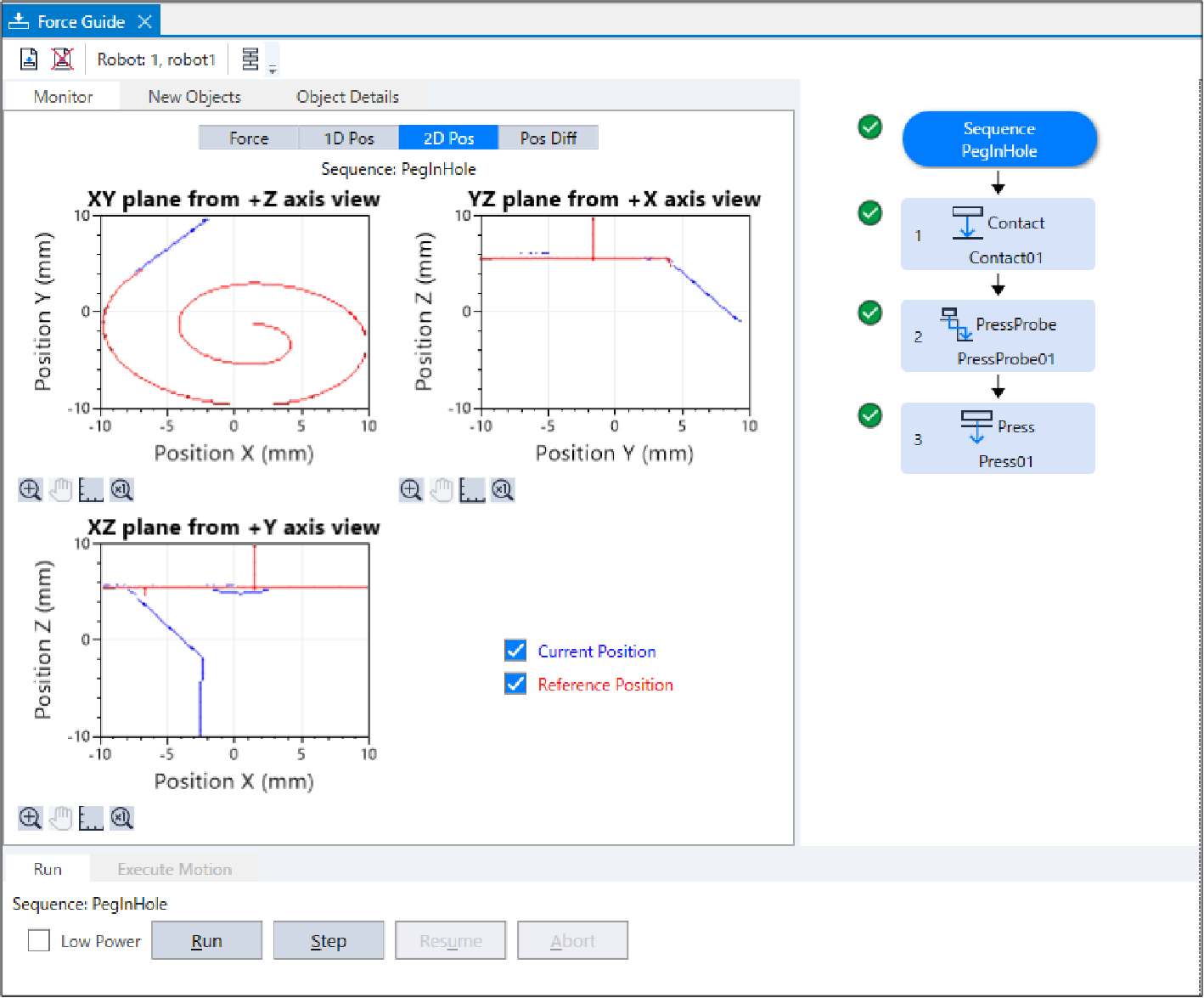Select the PressProbe01 step in sequence flow

pyautogui.click(x=998, y=336)
